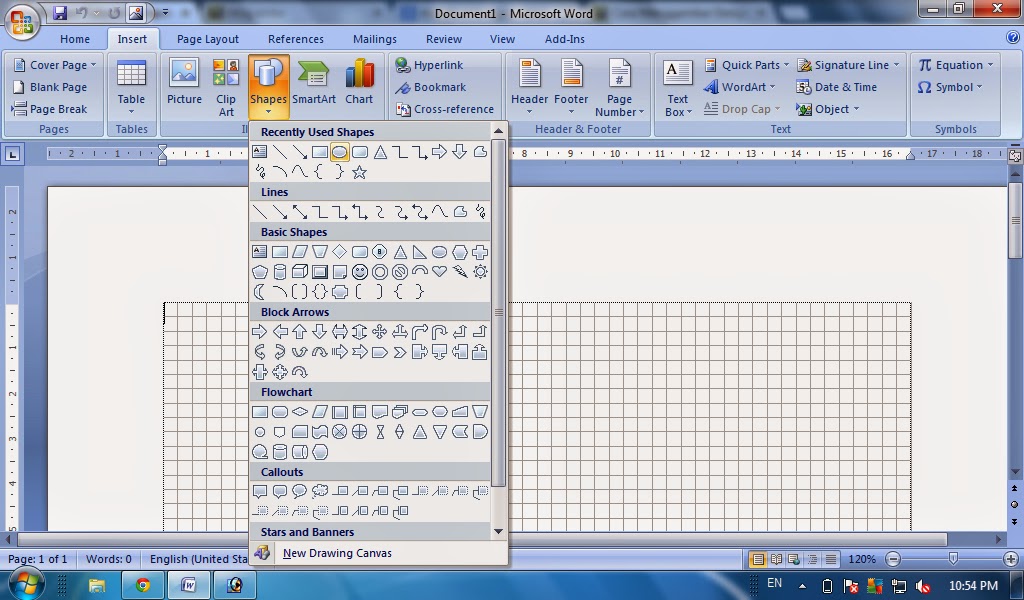Select the Right Arrow block arrow
The image size is (1024, 600).
tap(259, 332)
